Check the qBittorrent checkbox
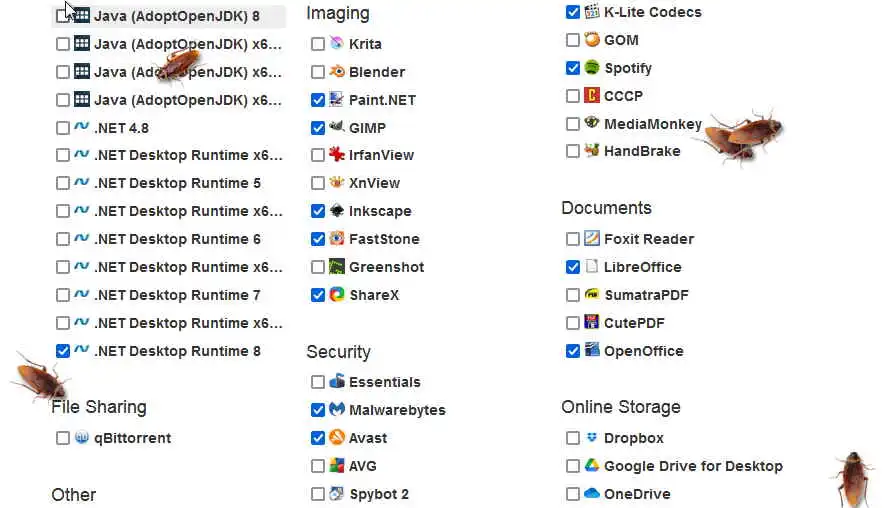The height and width of the screenshot is (508, 896). point(63,438)
